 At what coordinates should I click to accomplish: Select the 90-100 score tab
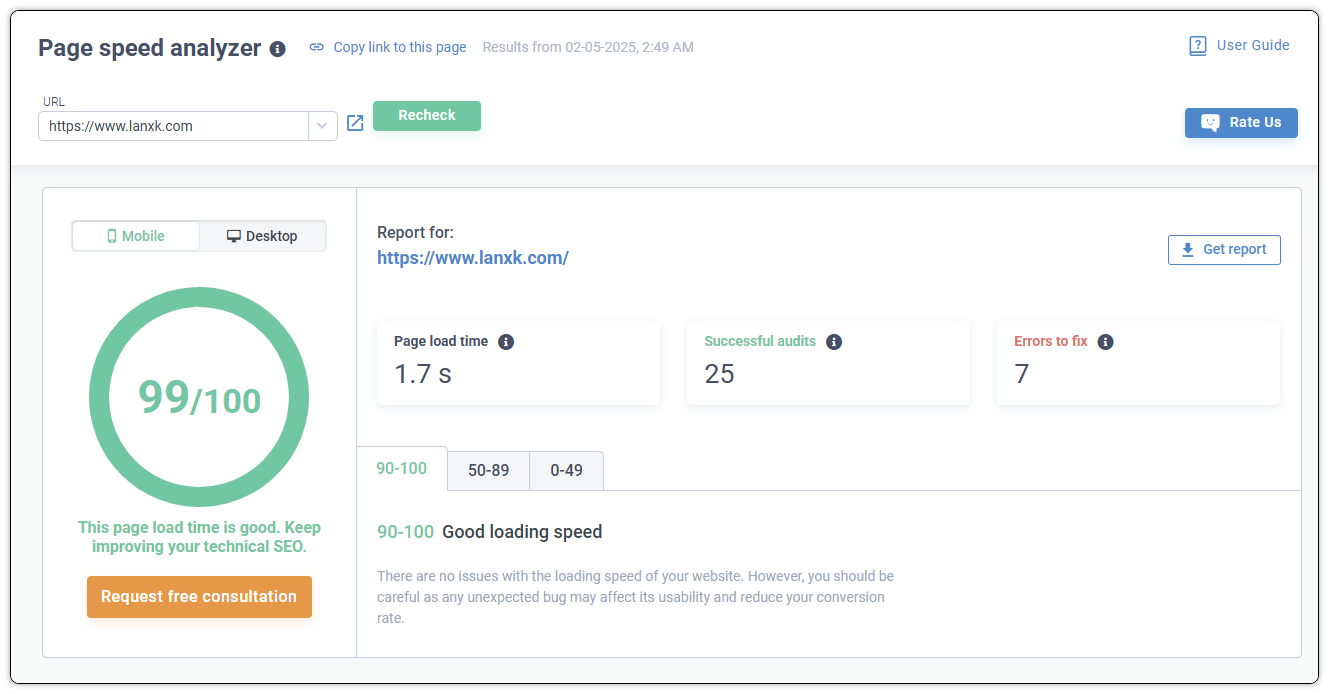pyautogui.click(x=402, y=469)
